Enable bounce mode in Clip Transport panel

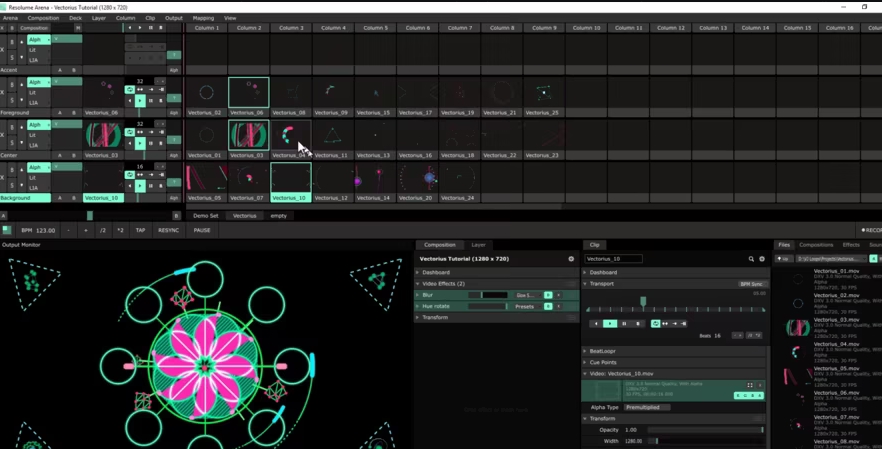click(x=665, y=324)
